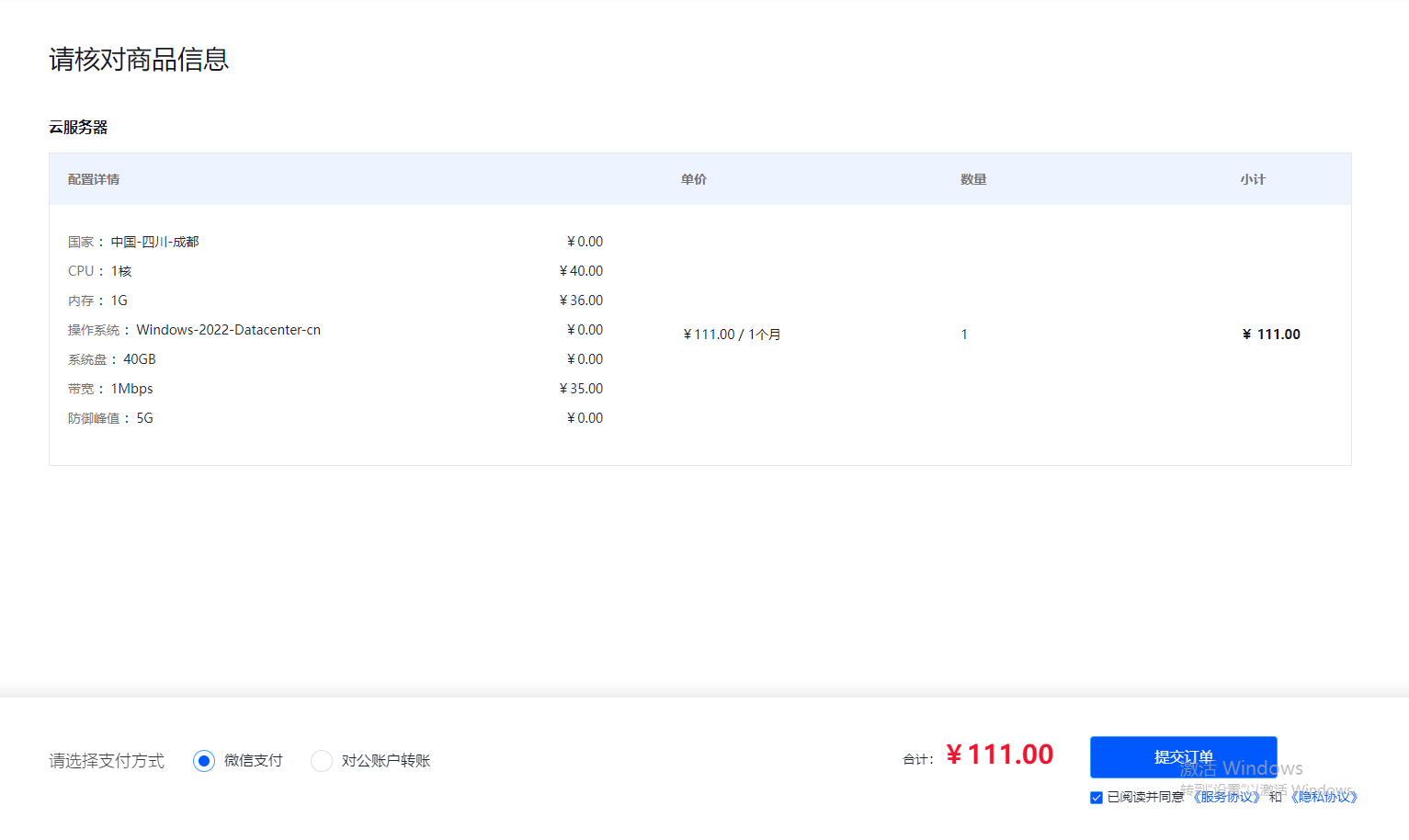Untick the 已阅读并同意 agreement checkbox
Screen dimensions: 1409x840
[1097, 798]
